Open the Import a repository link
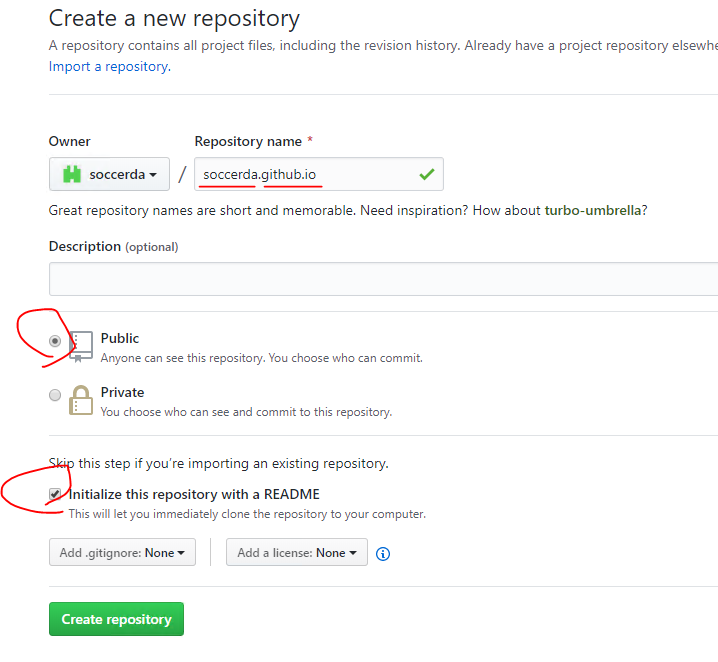Screen dimensions: 718x662 pyautogui.click(x=110, y=66)
